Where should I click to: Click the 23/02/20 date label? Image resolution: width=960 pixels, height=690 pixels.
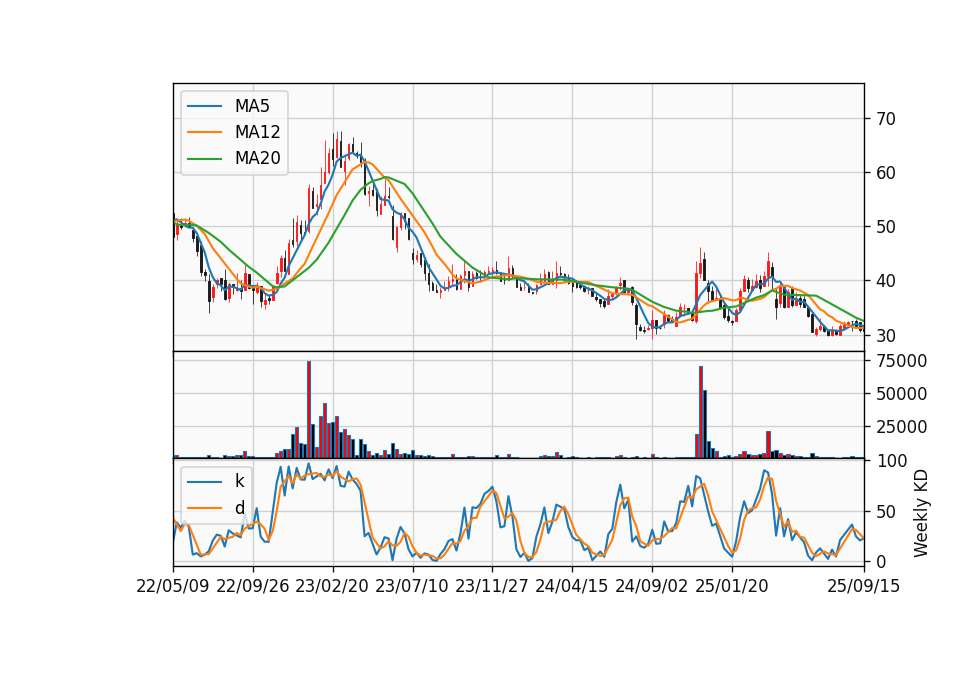[332, 586]
